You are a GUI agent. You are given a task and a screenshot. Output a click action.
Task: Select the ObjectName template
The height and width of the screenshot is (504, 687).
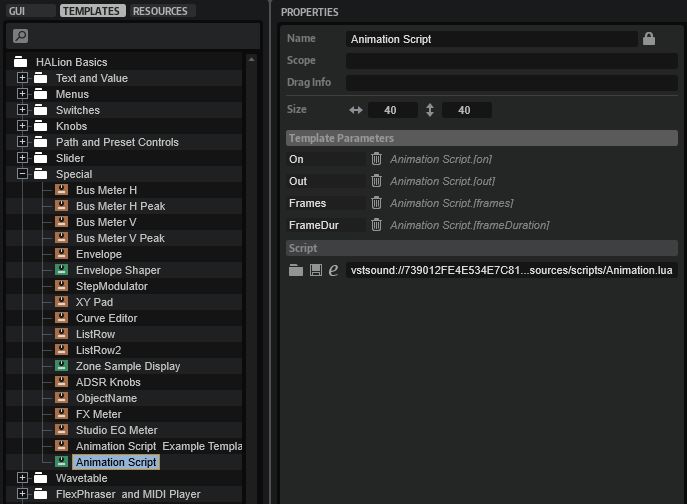[106, 398]
